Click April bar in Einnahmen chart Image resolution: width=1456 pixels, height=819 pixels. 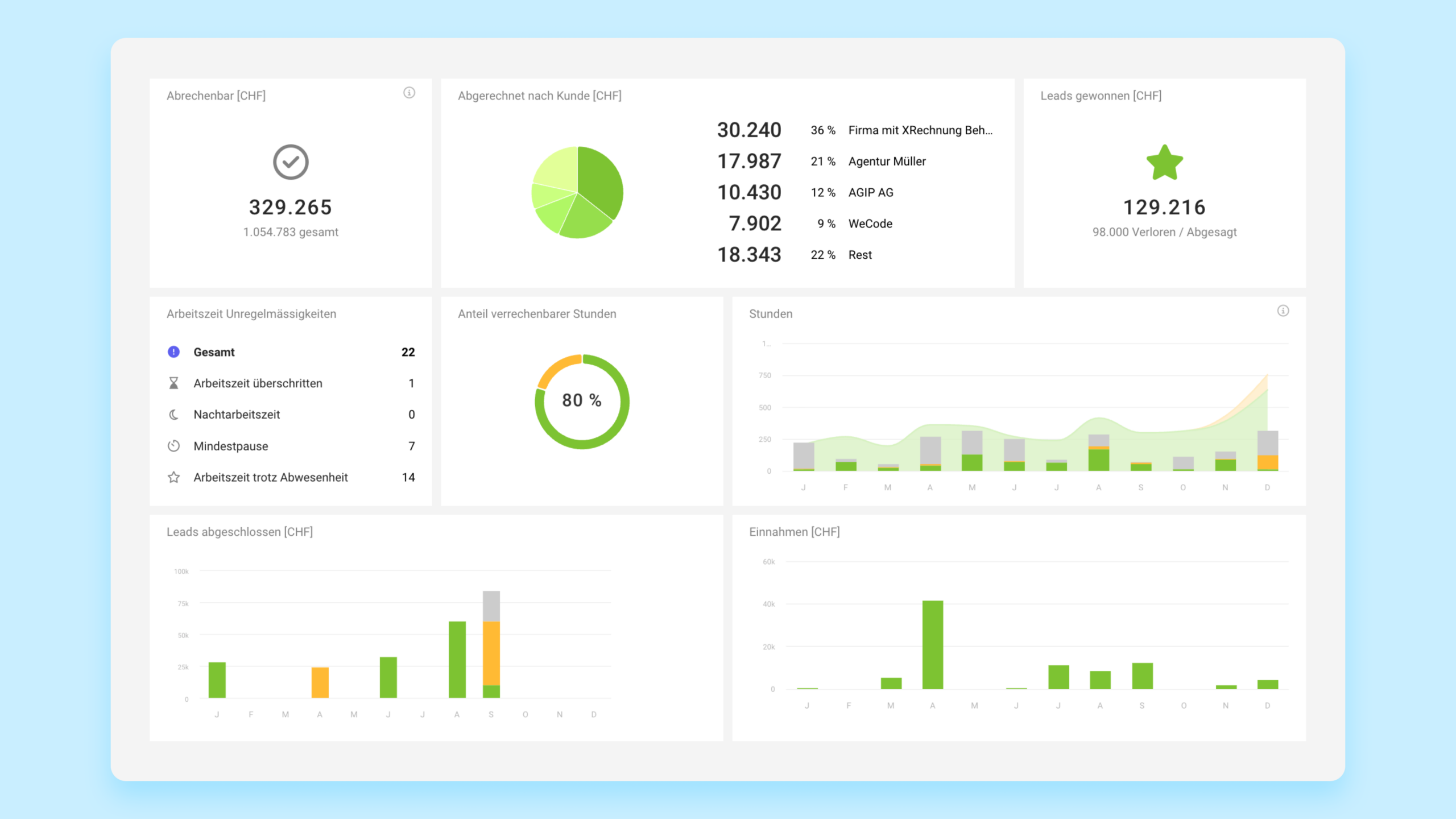(x=932, y=644)
